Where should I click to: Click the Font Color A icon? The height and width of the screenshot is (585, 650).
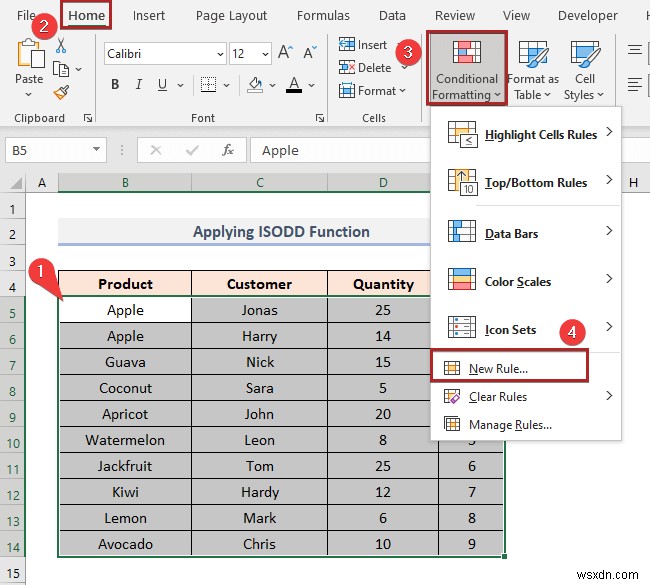(294, 85)
